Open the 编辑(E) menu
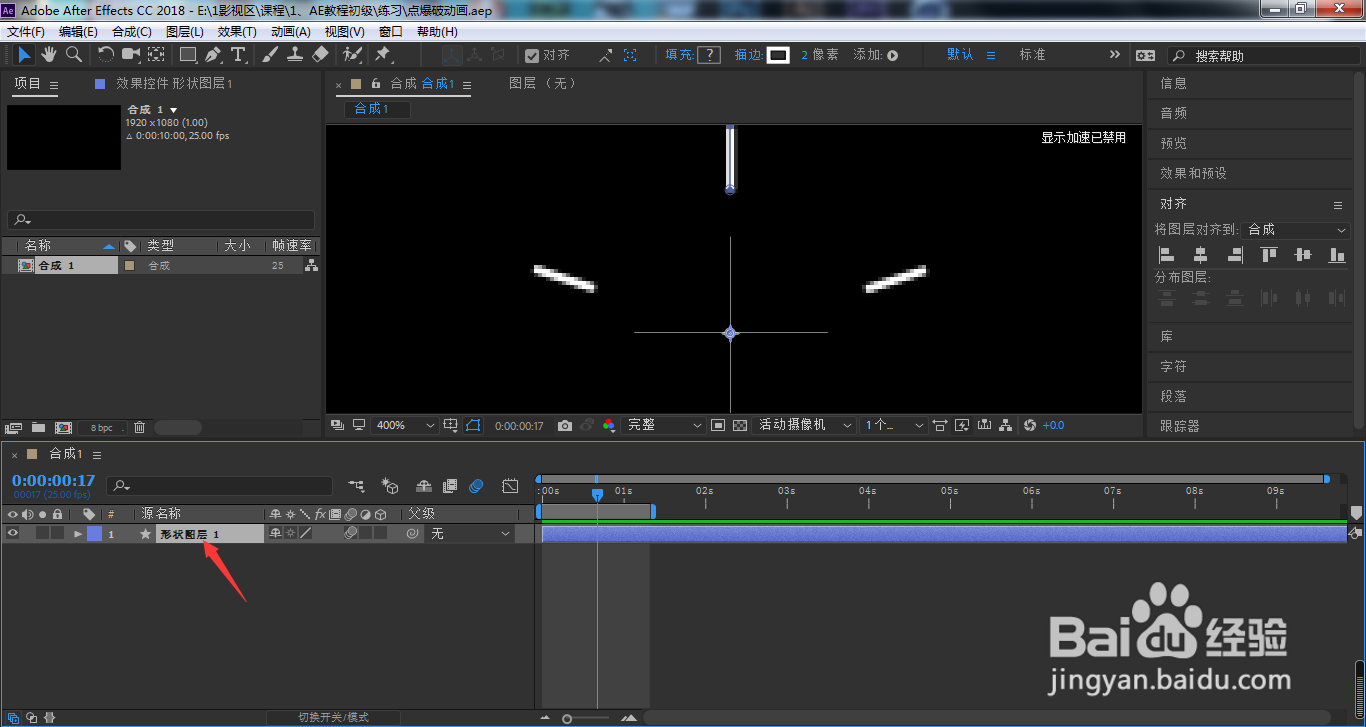The width and height of the screenshot is (1366, 727). pos(78,32)
